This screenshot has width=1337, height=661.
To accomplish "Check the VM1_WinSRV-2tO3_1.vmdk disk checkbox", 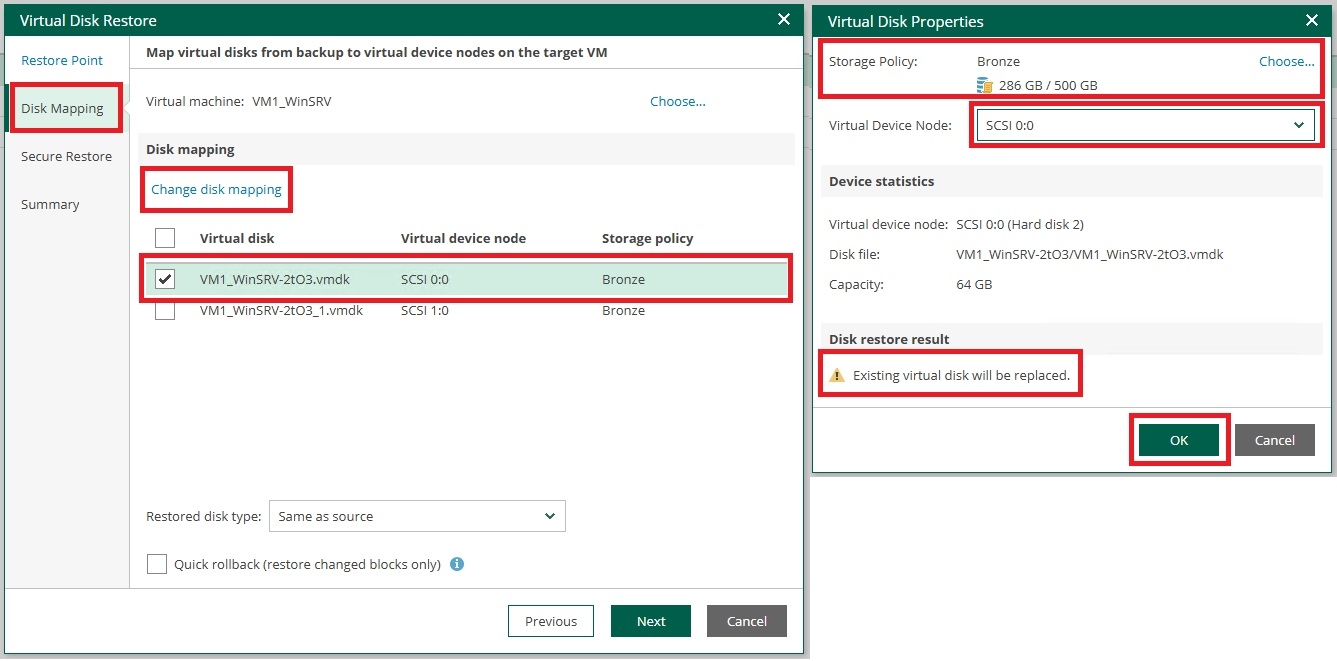I will point(165,310).
